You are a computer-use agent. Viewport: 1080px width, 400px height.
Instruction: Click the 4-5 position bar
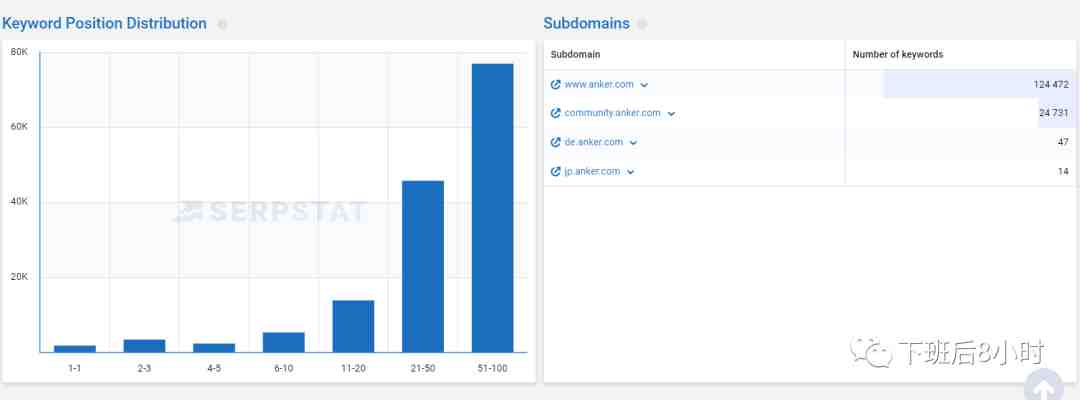[x=214, y=348]
